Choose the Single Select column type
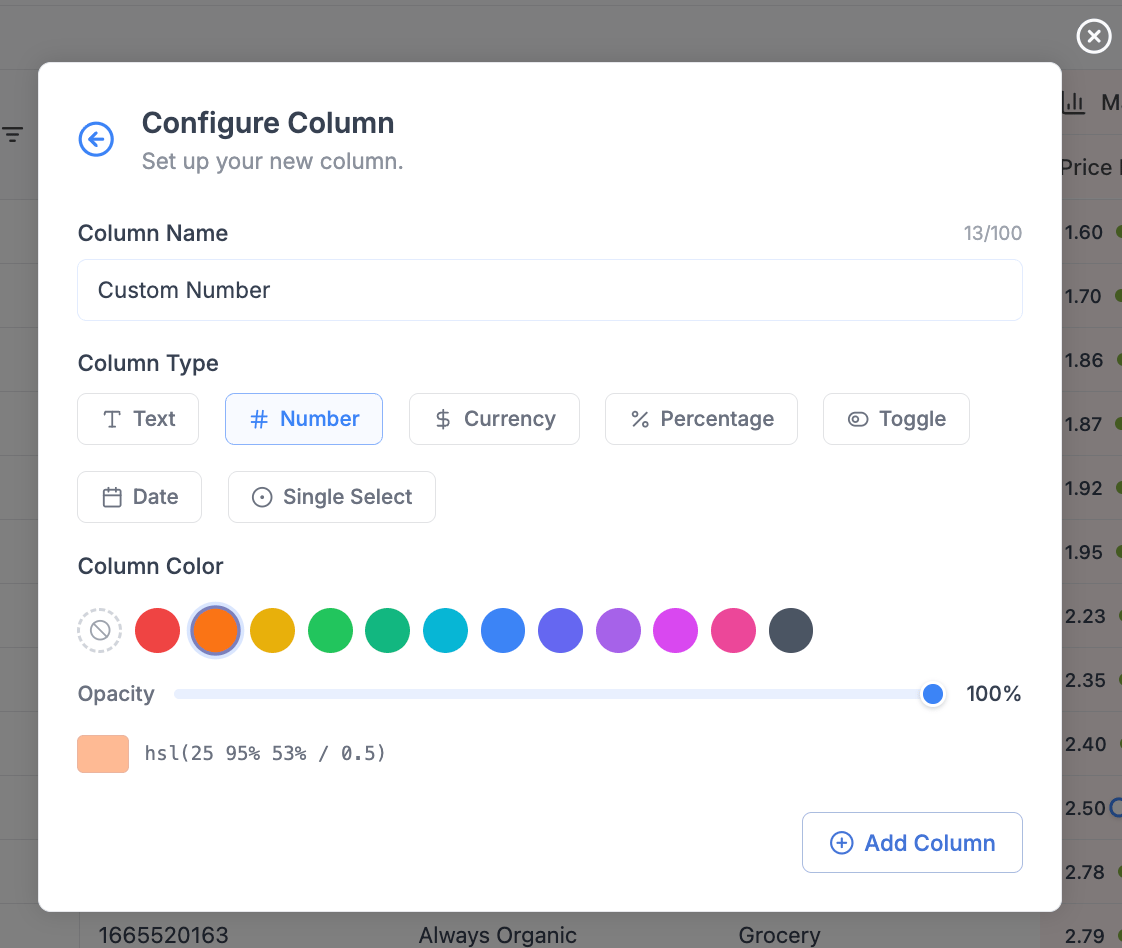 click(x=331, y=497)
